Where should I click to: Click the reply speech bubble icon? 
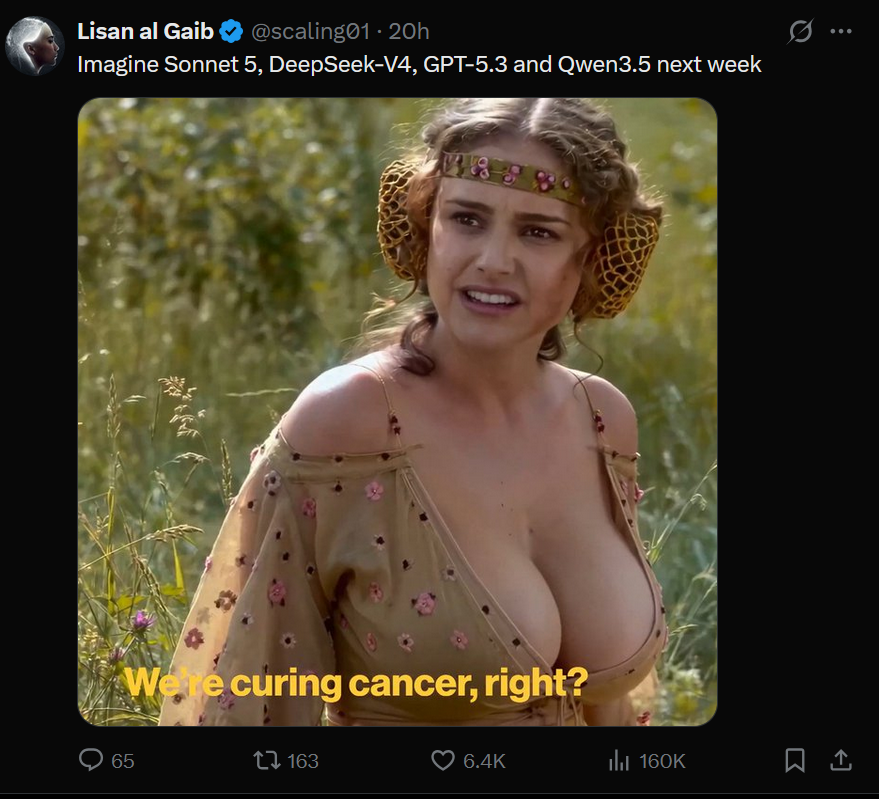click(91, 761)
